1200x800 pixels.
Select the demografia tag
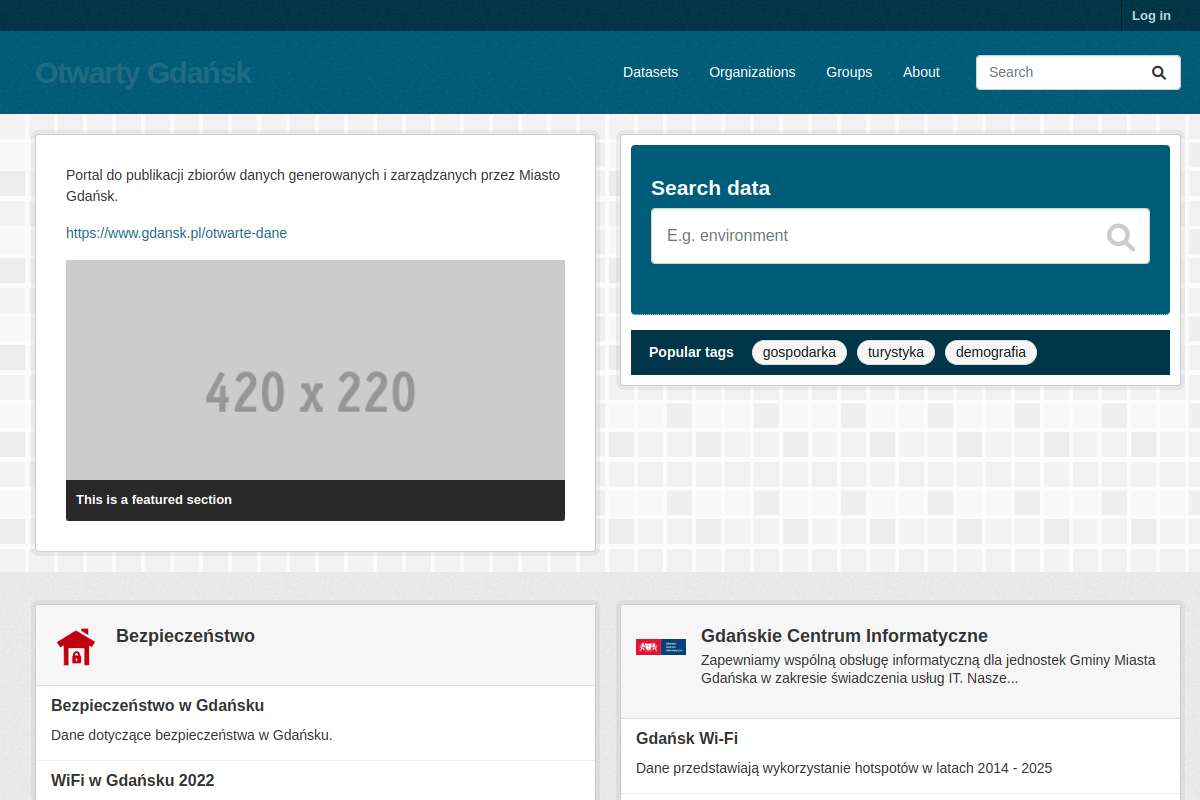990,352
